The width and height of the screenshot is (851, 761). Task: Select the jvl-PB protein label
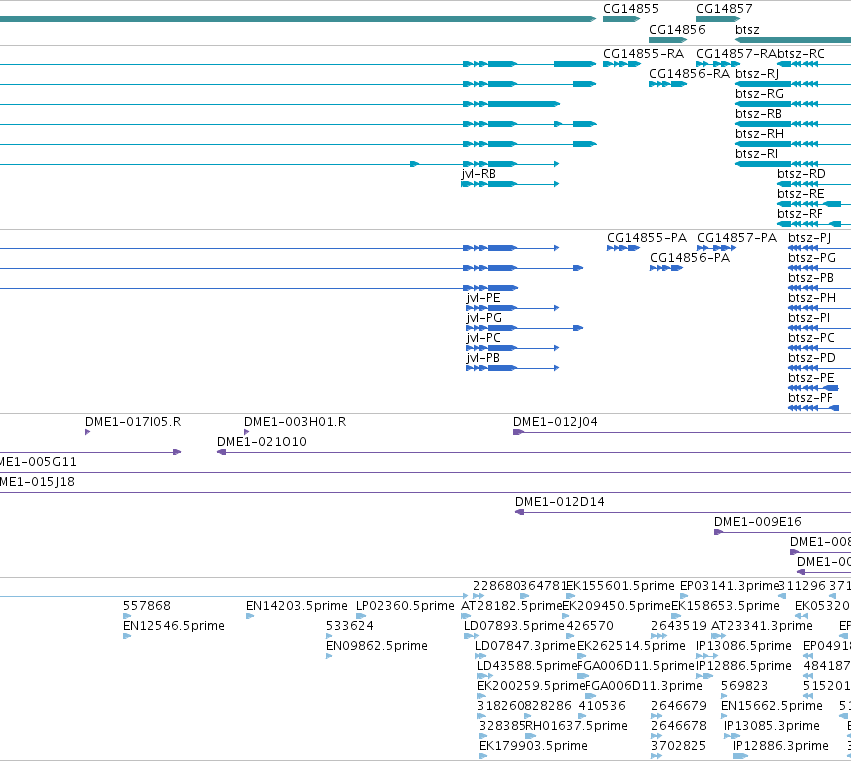tap(482, 358)
